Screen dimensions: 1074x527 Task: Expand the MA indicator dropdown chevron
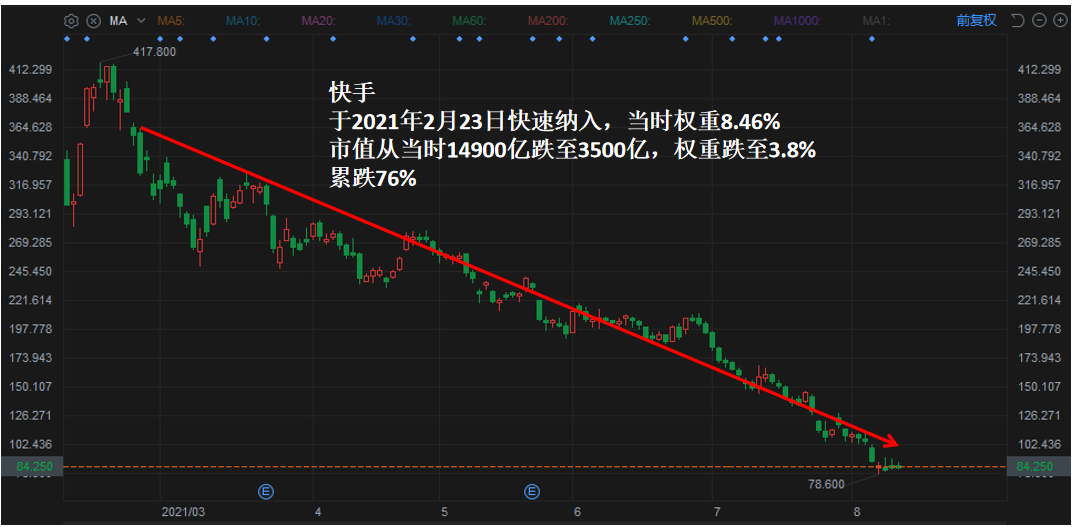pyautogui.click(x=140, y=21)
